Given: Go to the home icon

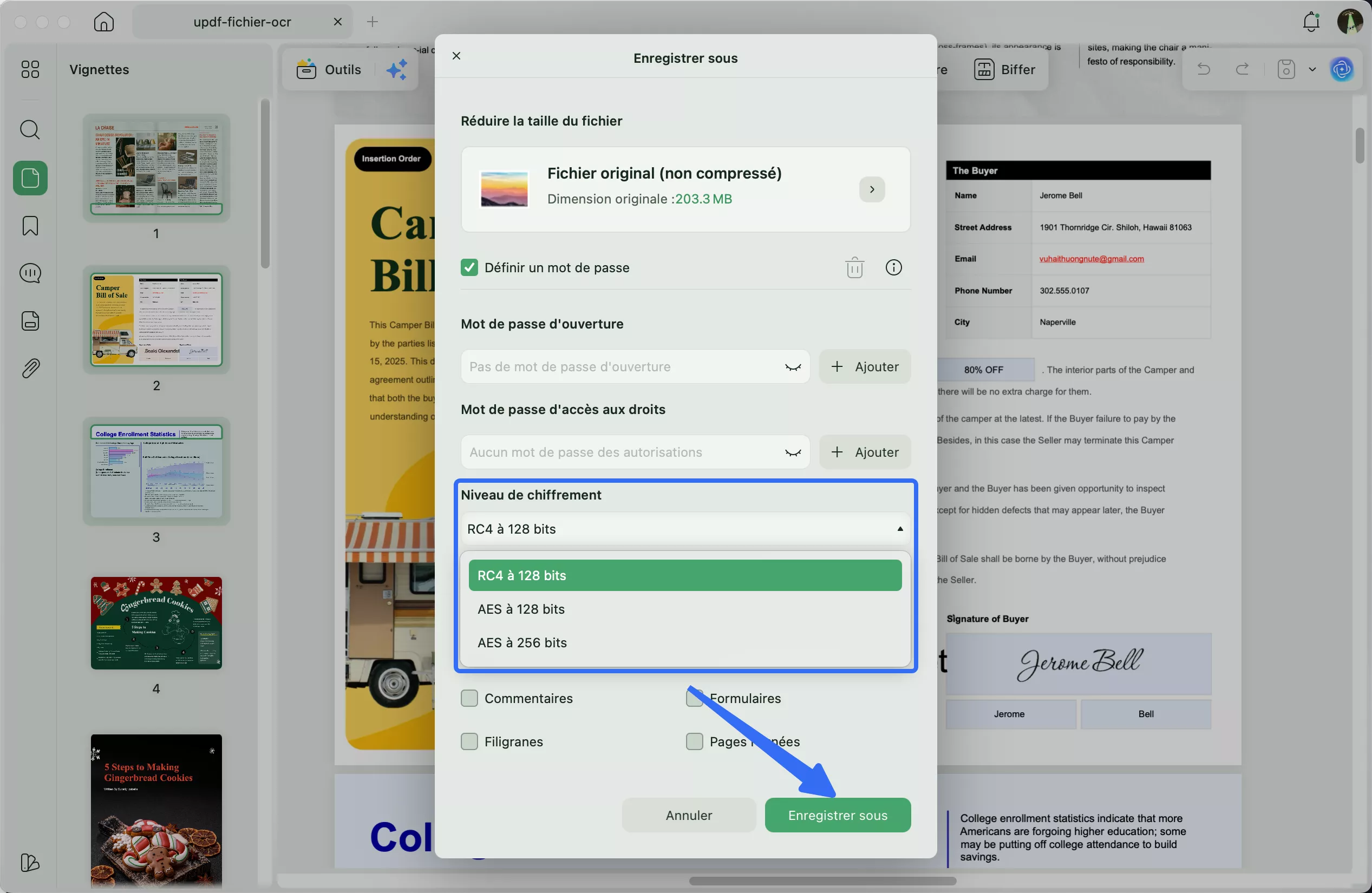Looking at the screenshot, I should pyautogui.click(x=104, y=22).
